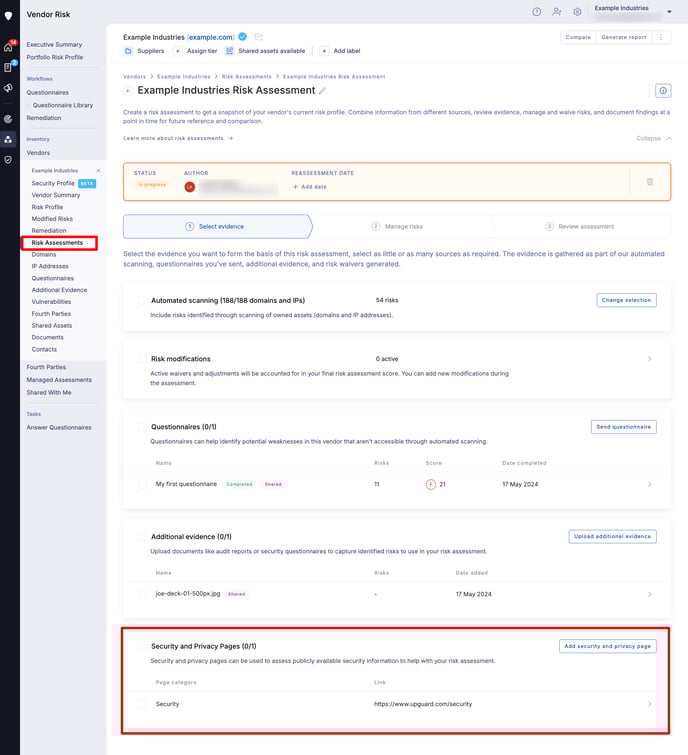Open the three-dot more options menu
The height and width of the screenshot is (755, 688).
pos(661,37)
